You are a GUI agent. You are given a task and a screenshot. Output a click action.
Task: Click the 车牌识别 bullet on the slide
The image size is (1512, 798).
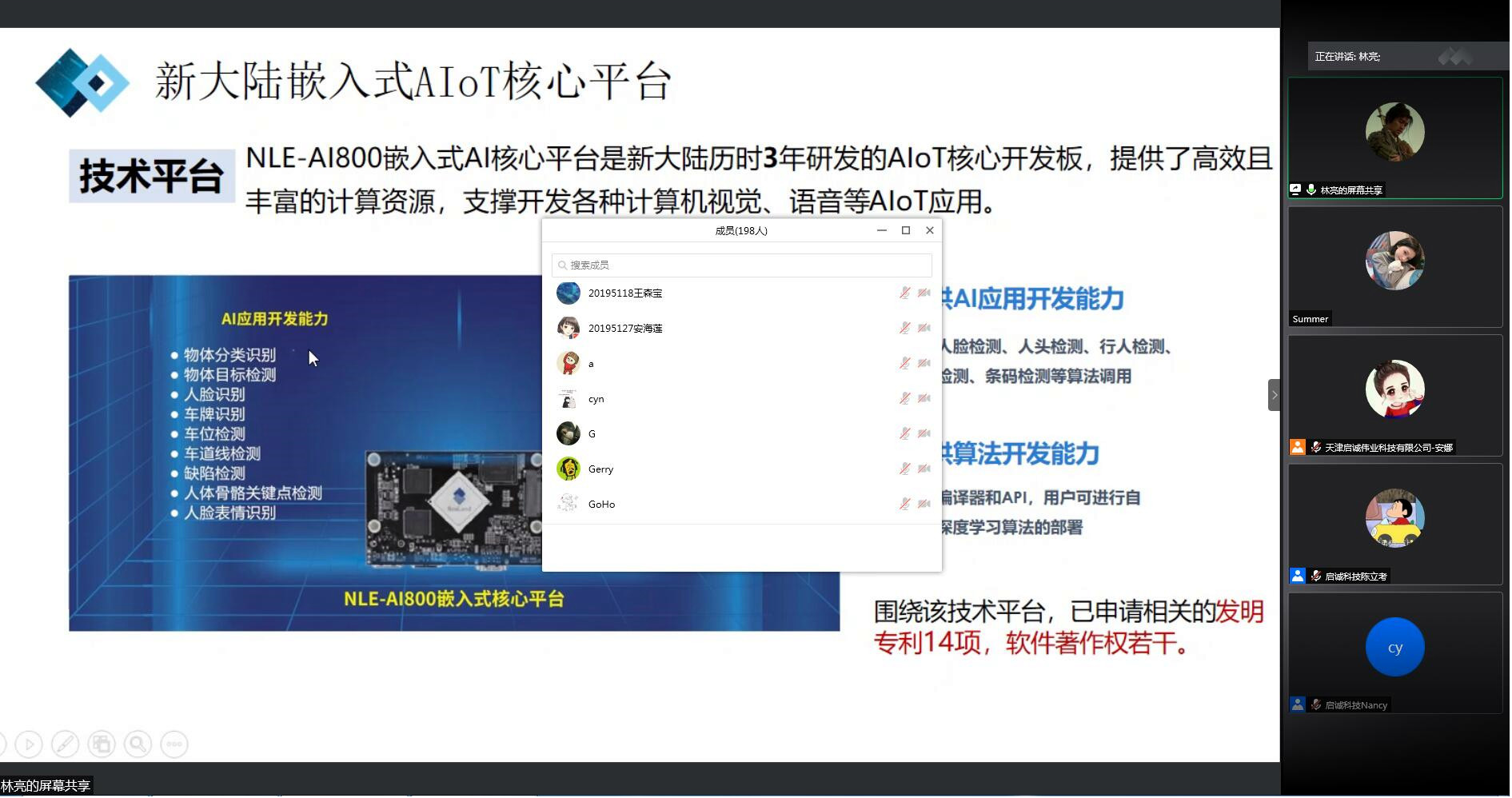(214, 414)
